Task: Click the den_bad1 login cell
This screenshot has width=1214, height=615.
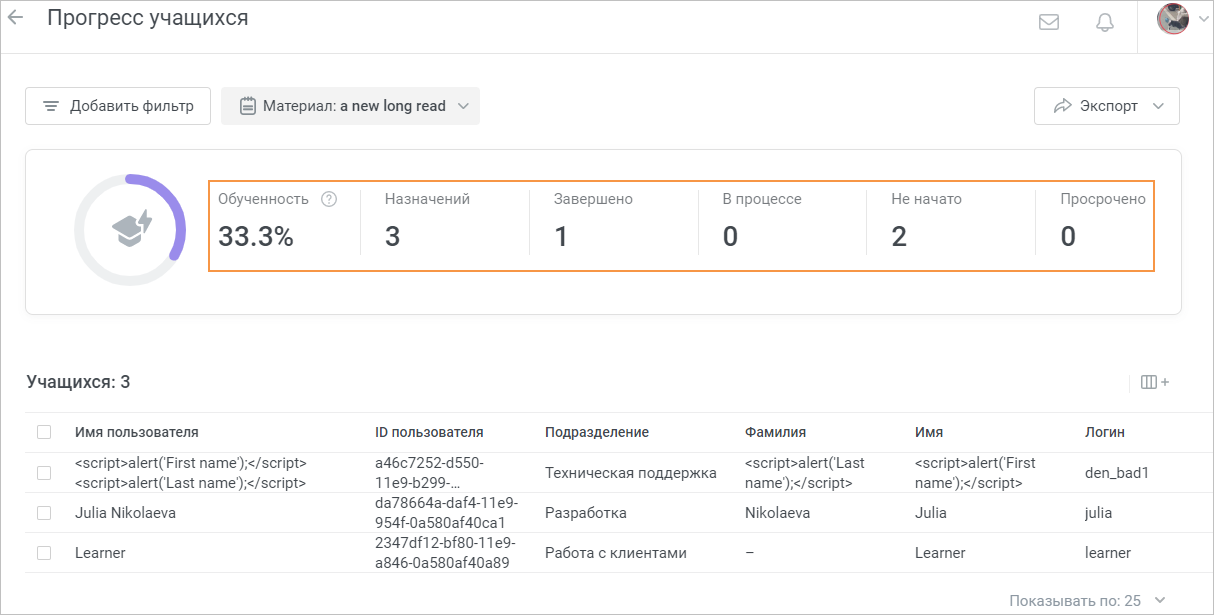Action: tap(1117, 473)
